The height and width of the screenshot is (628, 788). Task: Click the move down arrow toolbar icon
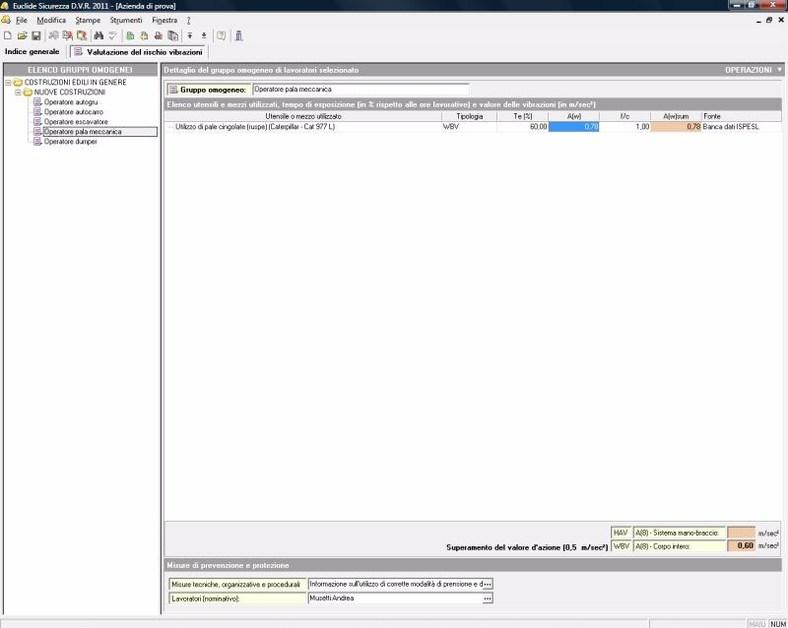190,36
